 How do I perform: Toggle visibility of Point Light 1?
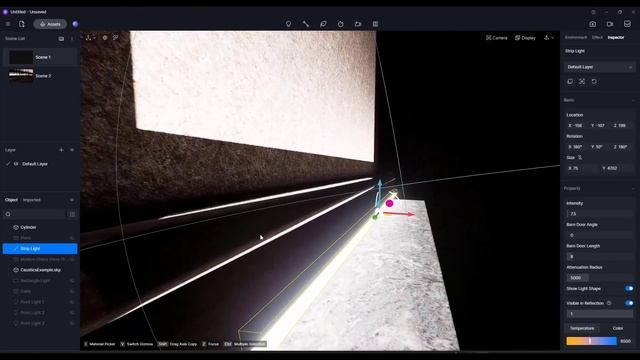coord(72,302)
